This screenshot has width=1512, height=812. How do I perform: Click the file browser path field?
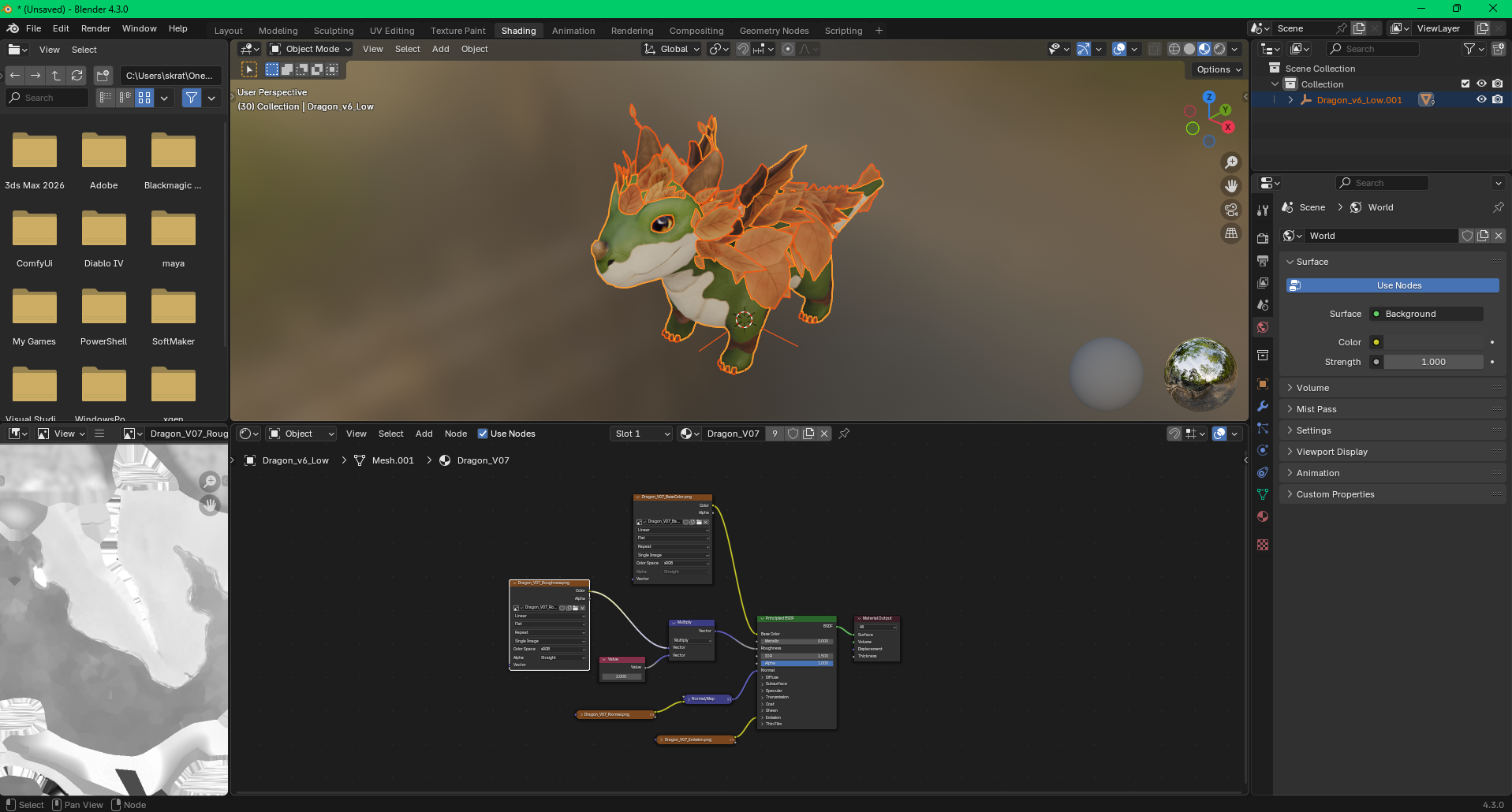170,76
